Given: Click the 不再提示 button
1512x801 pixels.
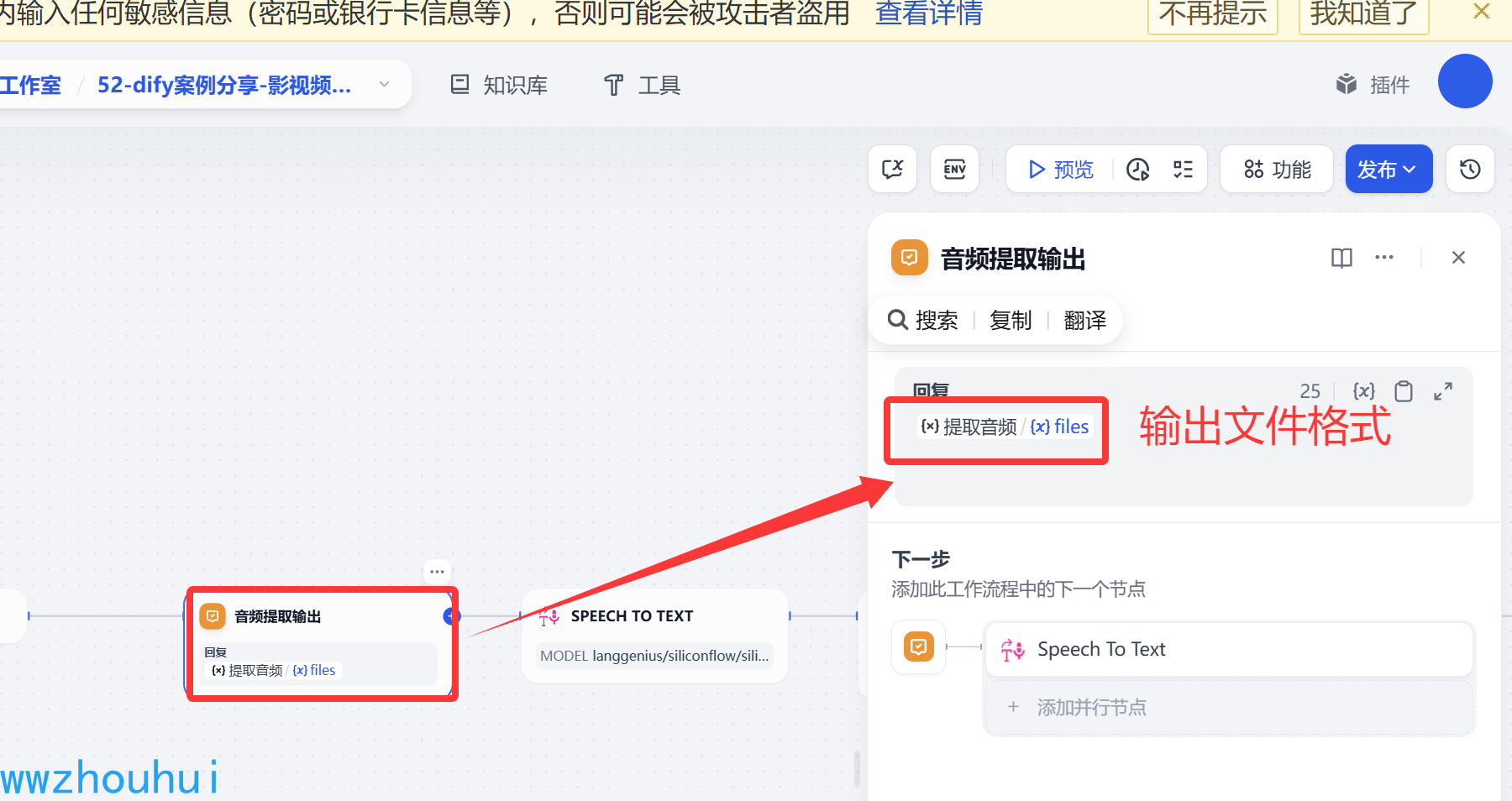Looking at the screenshot, I should click(1213, 14).
